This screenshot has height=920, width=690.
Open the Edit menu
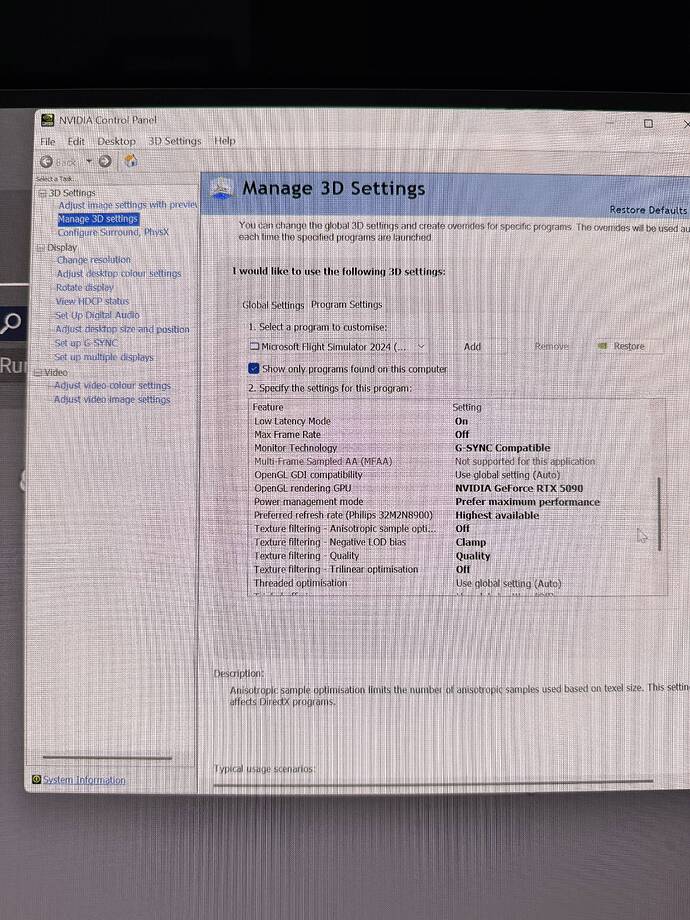(76, 141)
